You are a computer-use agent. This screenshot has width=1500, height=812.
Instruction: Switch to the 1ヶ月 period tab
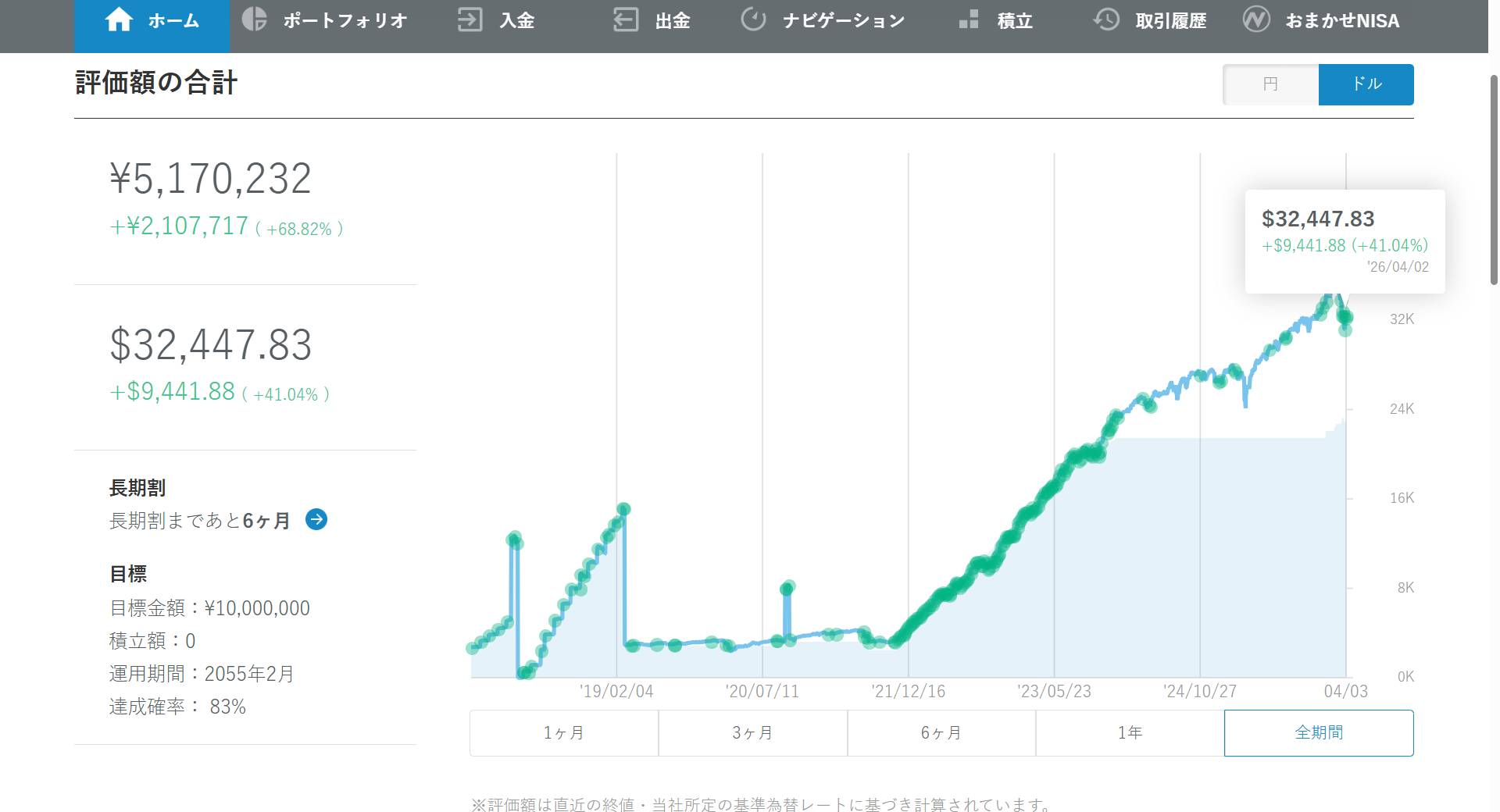click(563, 732)
